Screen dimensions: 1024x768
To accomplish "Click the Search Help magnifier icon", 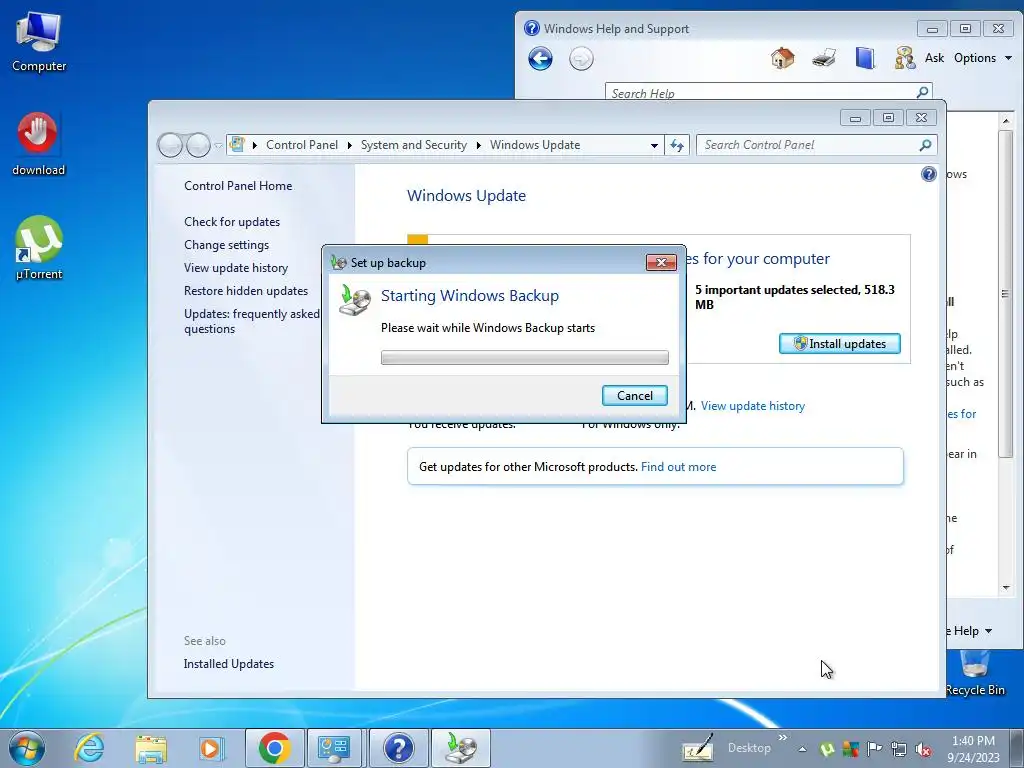I will tap(922, 92).
